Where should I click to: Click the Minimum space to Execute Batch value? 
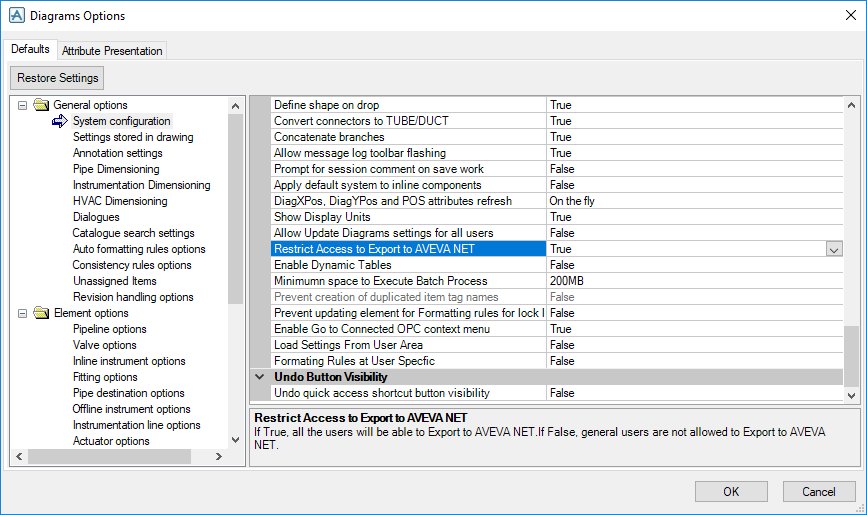[690, 281]
